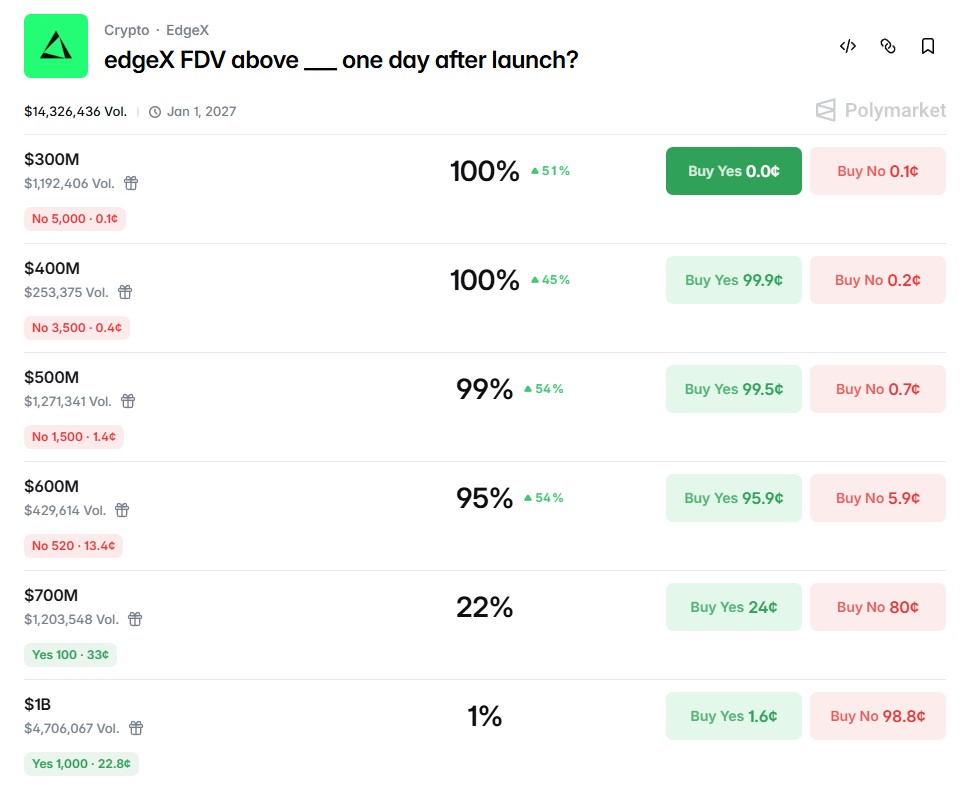Click the gift icon in $500M row
This screenshot has width=967, height=786.
pyautogui.click(x=128, y=401)
